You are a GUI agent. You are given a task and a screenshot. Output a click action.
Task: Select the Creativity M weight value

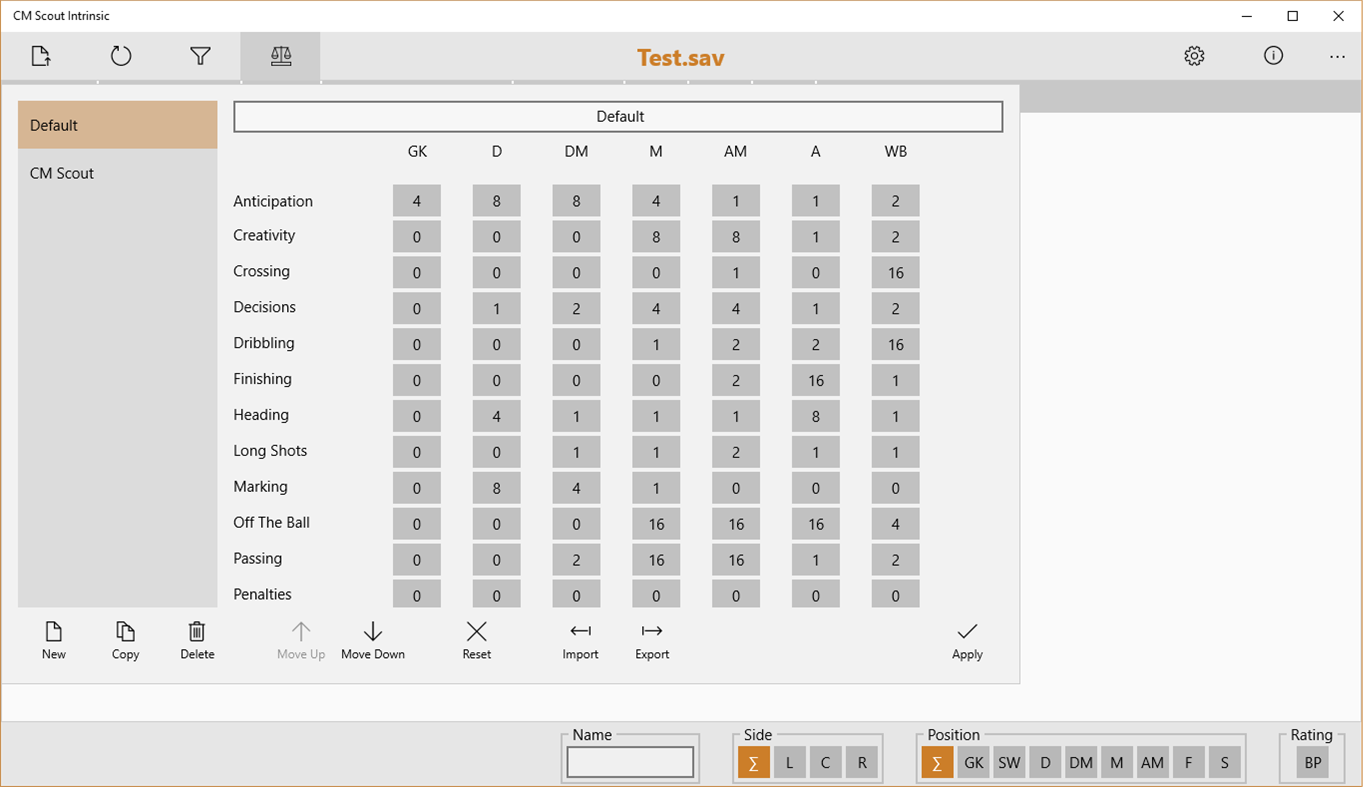[x=656, y=237]
